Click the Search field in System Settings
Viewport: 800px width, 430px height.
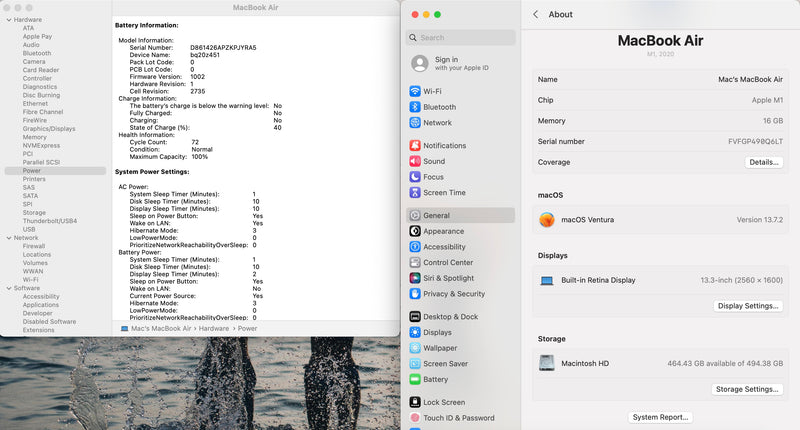tap(460, 38)
